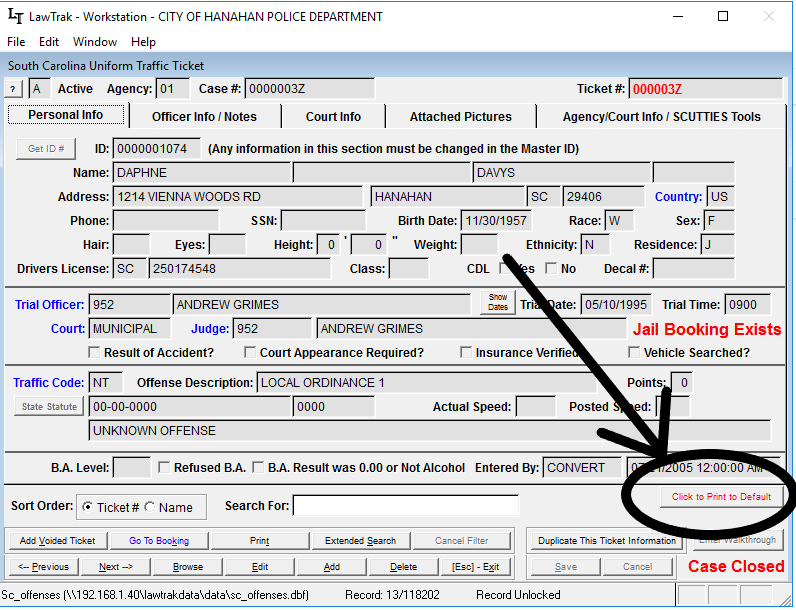This screenshot has width=796, height=610.
Task: Select Name sort order radio
Action: 150,507
